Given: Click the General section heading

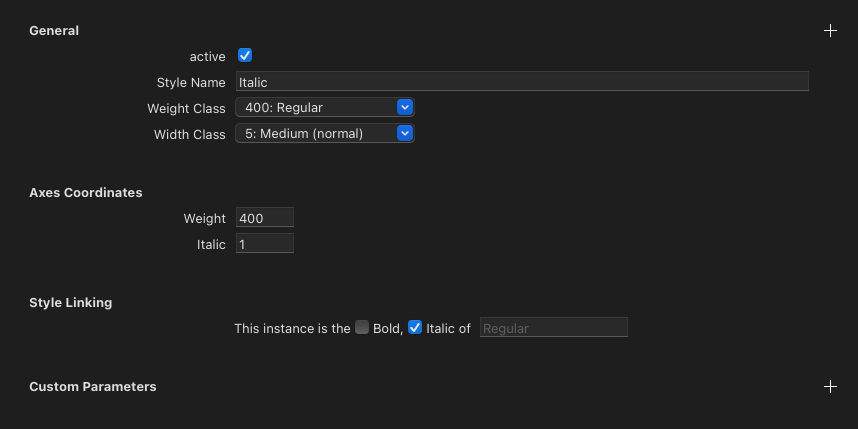Looking at the screenshot, I should click(x=54, y=31).
